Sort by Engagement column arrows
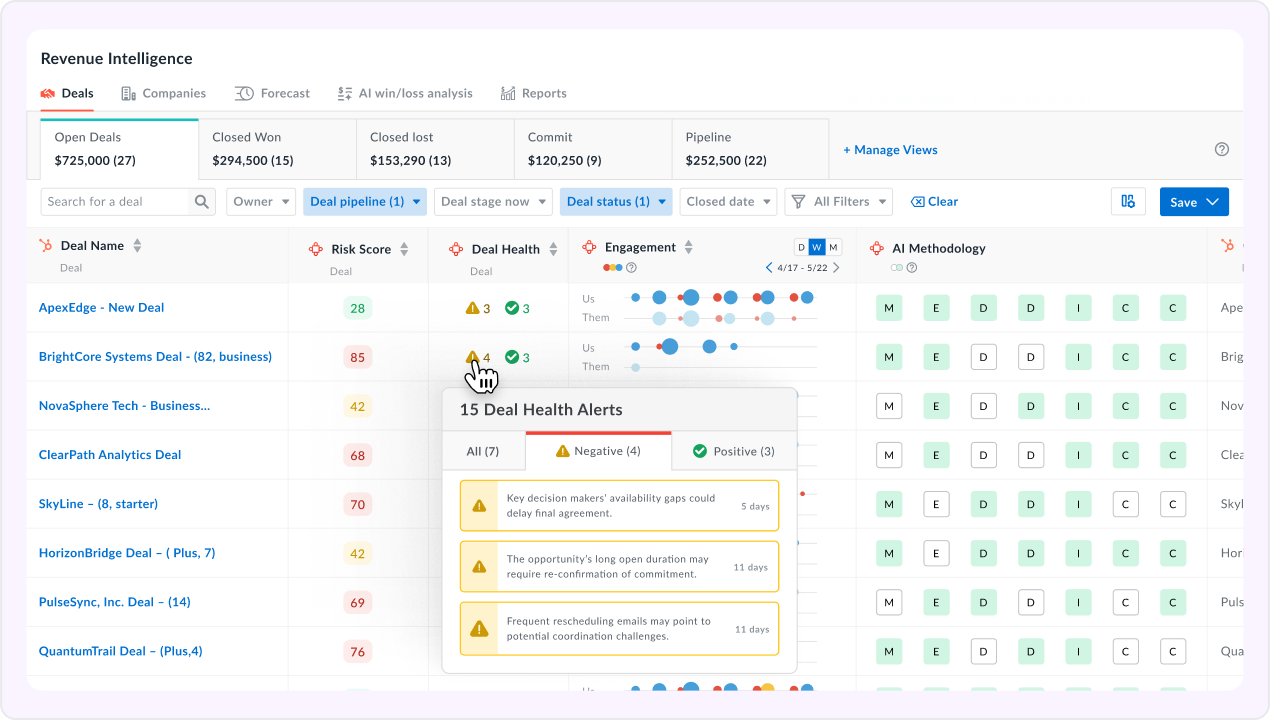Screen dimensions: 1270x720 tap(689, 247)
